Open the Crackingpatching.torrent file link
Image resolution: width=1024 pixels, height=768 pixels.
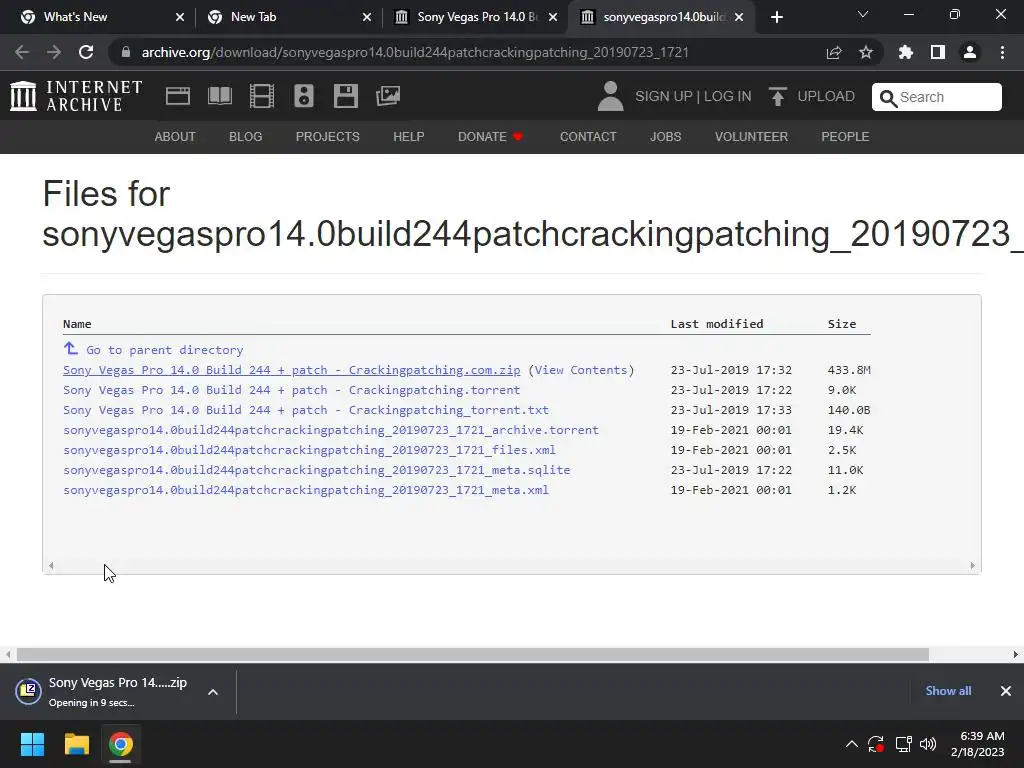pyautogui.click(x=291, y=391)
